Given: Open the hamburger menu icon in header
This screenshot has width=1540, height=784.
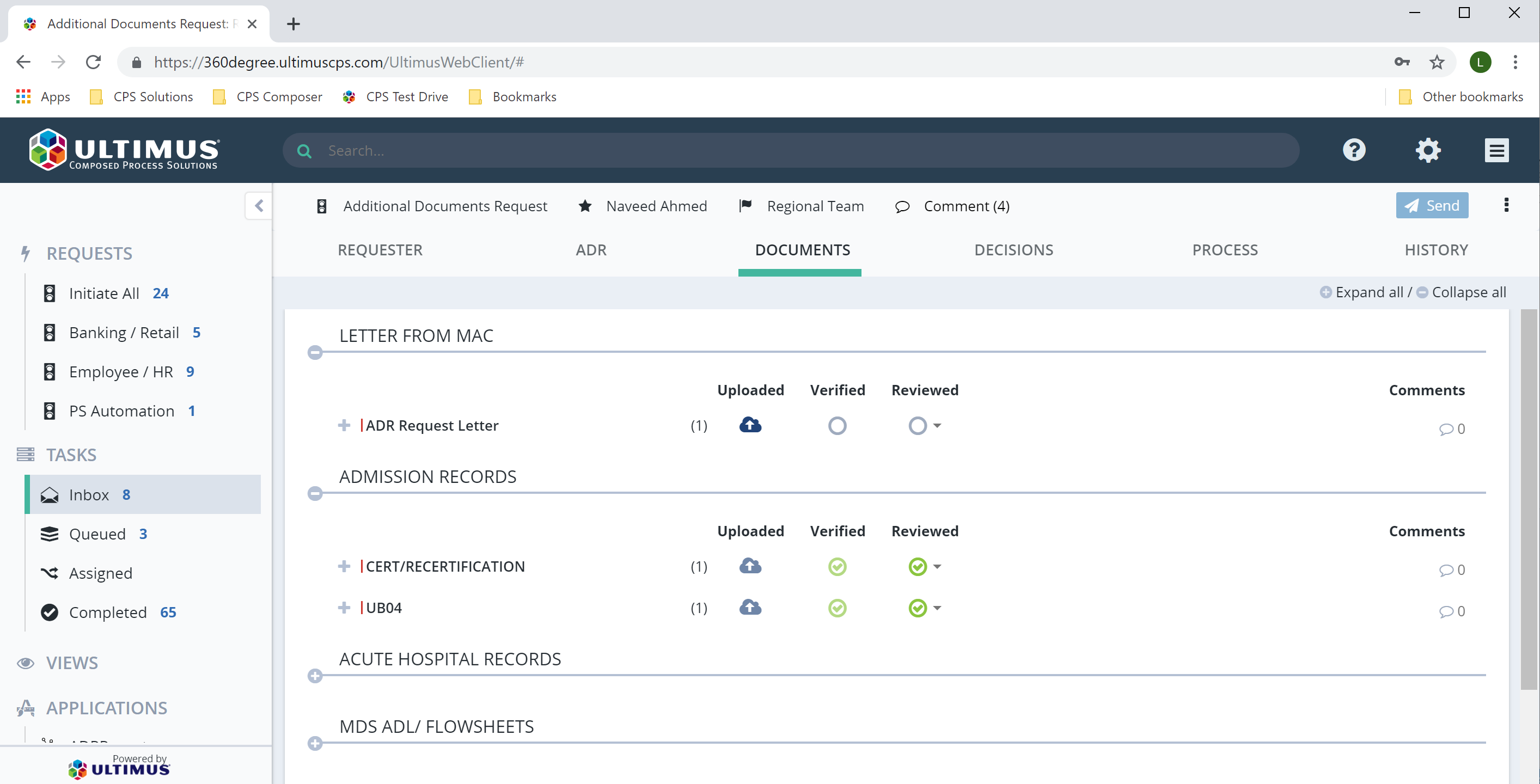Looking at the screenshot, I should (1496, 150).
